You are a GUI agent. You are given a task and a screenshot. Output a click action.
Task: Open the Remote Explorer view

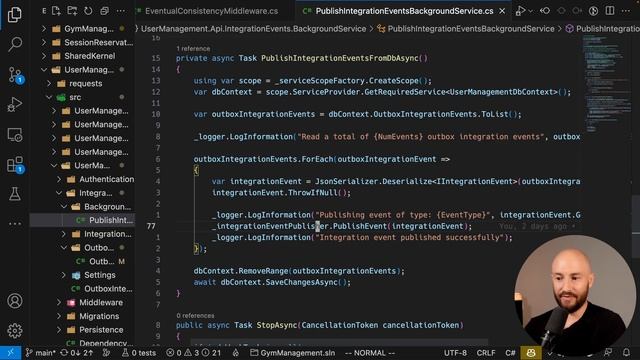point(15,135)
